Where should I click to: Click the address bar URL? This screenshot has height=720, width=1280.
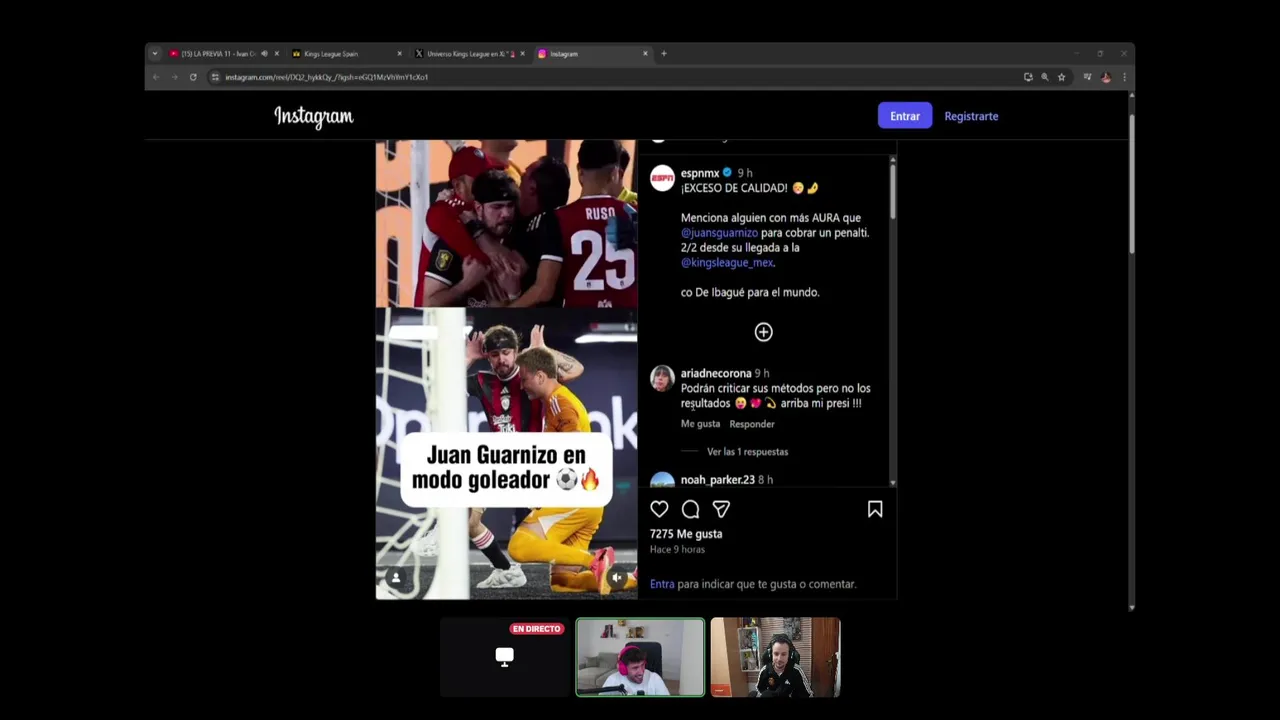(327, 77)
